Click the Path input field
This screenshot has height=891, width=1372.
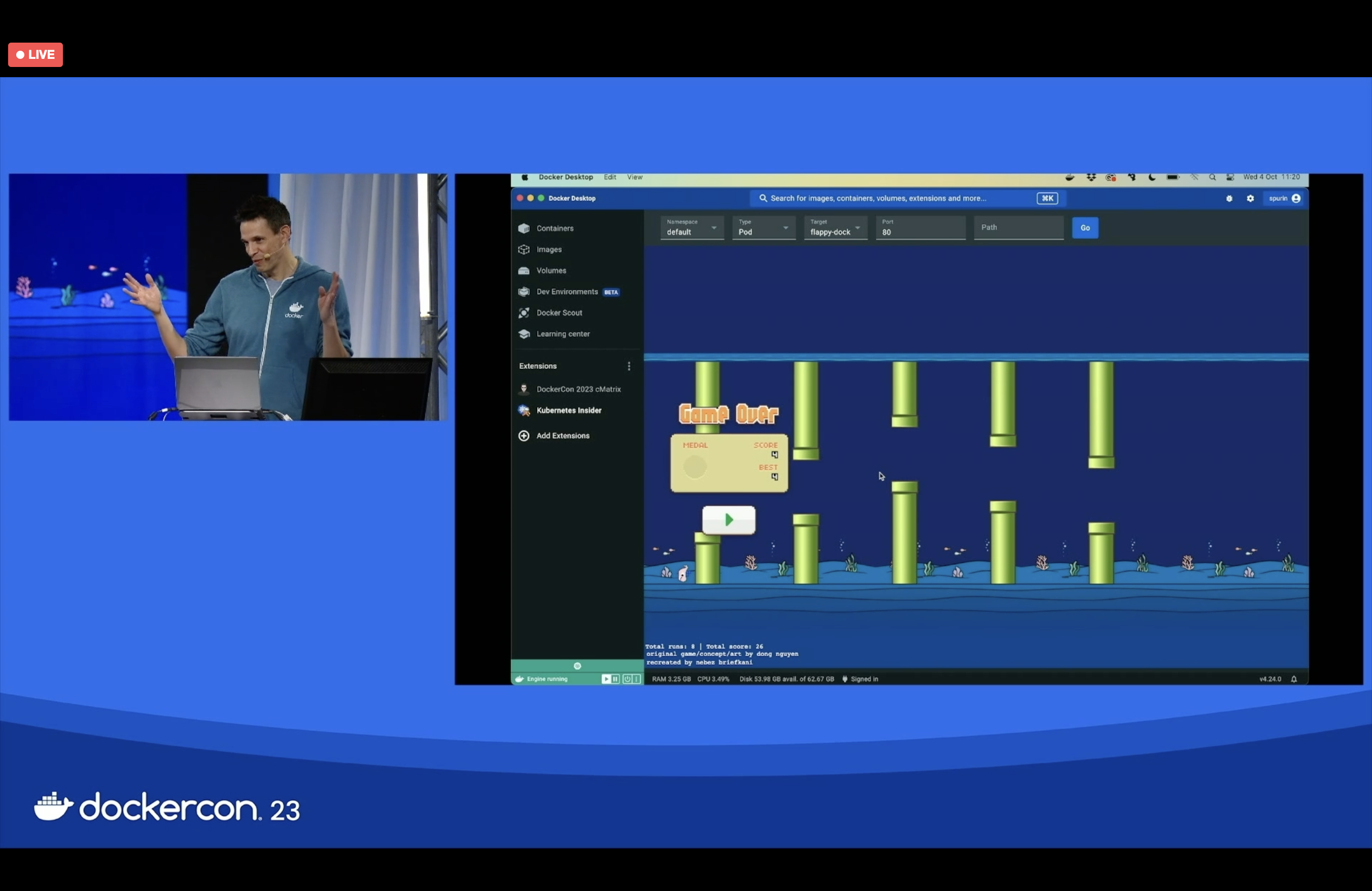click(x=1019, y=228)
